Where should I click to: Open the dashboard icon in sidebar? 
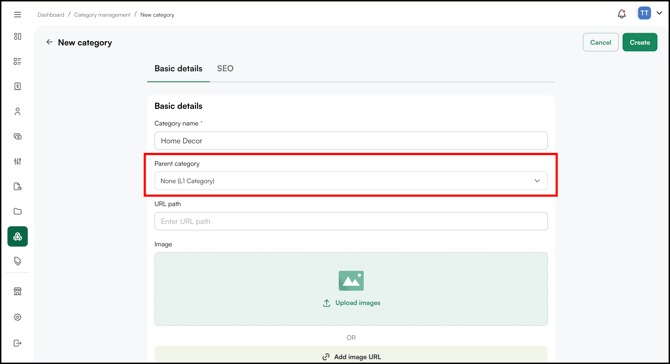18,36
